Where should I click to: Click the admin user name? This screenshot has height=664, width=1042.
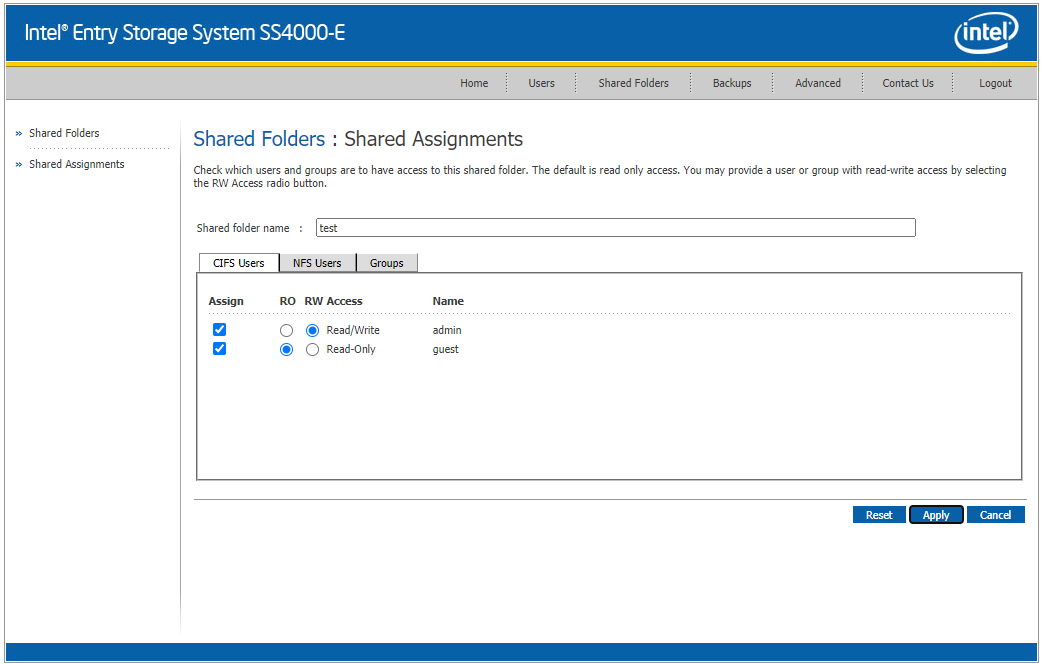(x=447, y=330)
